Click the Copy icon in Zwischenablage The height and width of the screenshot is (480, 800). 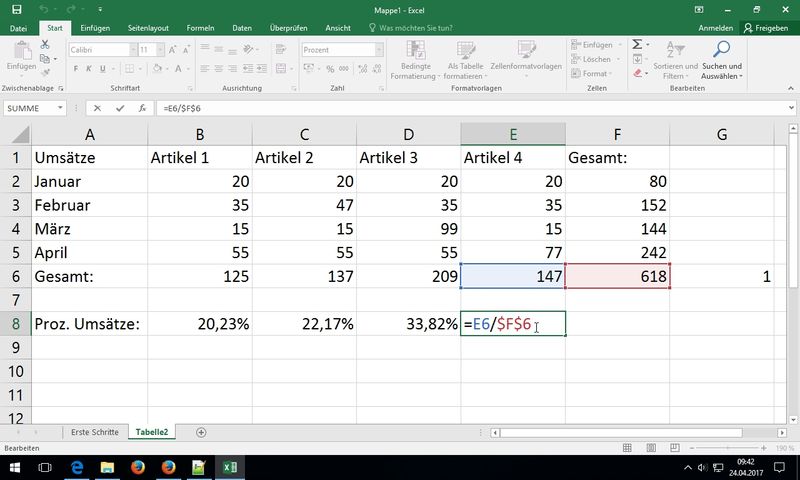click(45, 59)
